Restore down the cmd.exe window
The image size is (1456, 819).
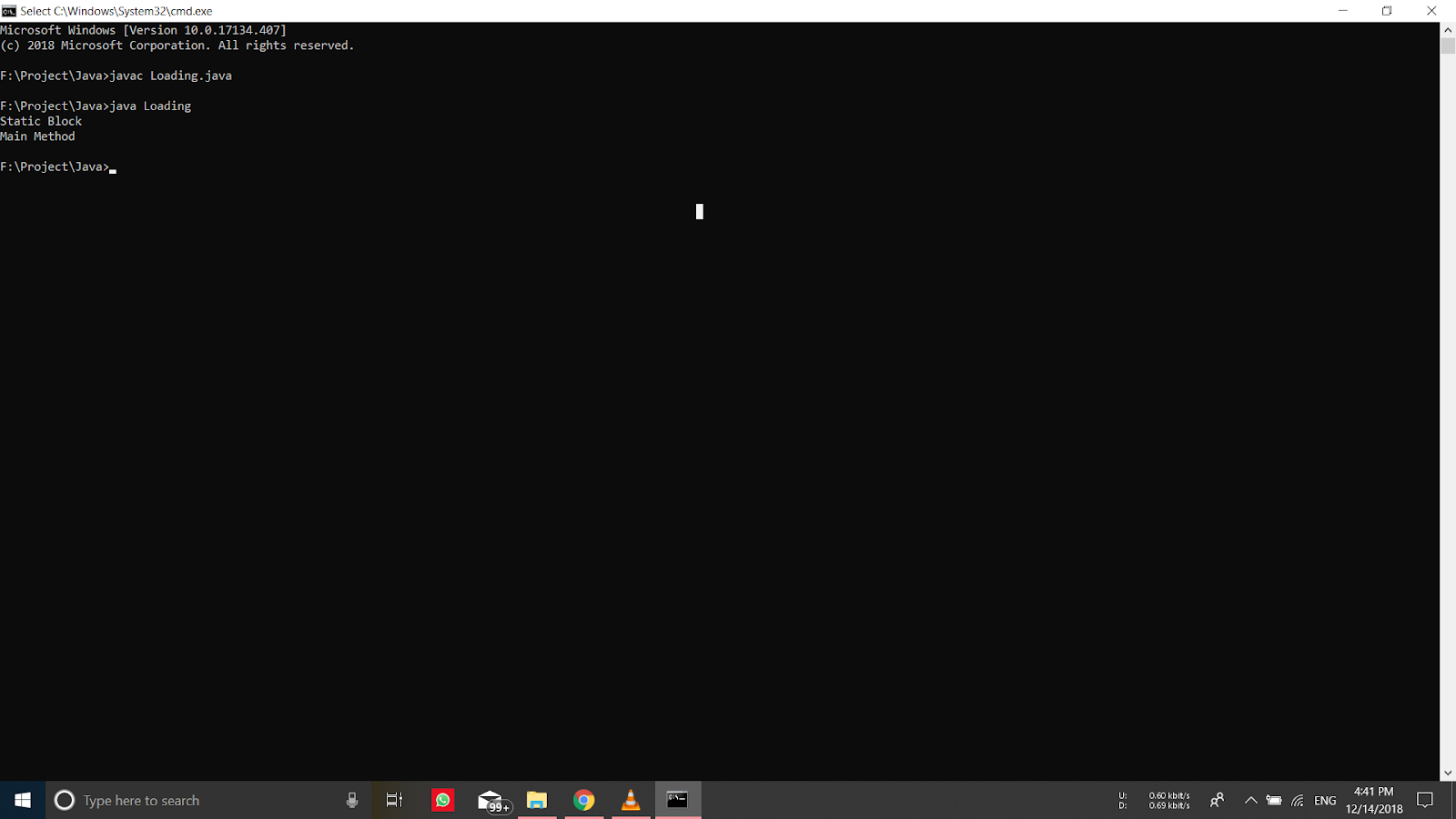click(x=1387, y=11)
